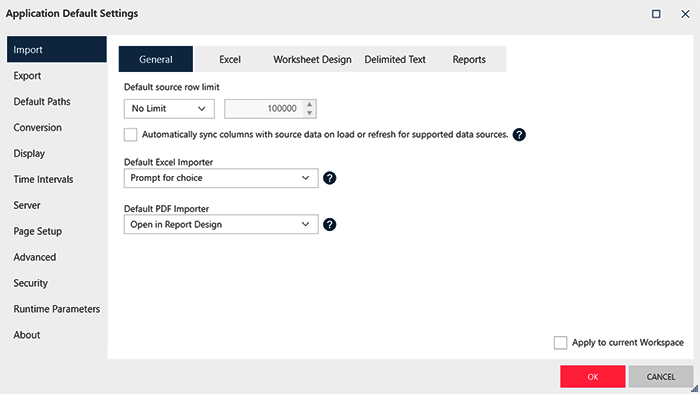700x394 pixels.
Task: Increase row limit with up stepper arrow
Action: [x=309, y=104]
